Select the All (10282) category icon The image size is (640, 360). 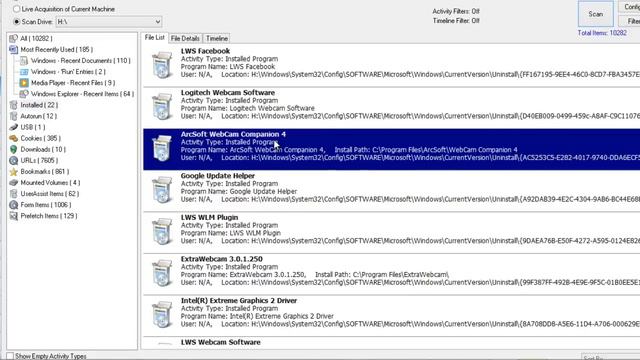(13, 38)
